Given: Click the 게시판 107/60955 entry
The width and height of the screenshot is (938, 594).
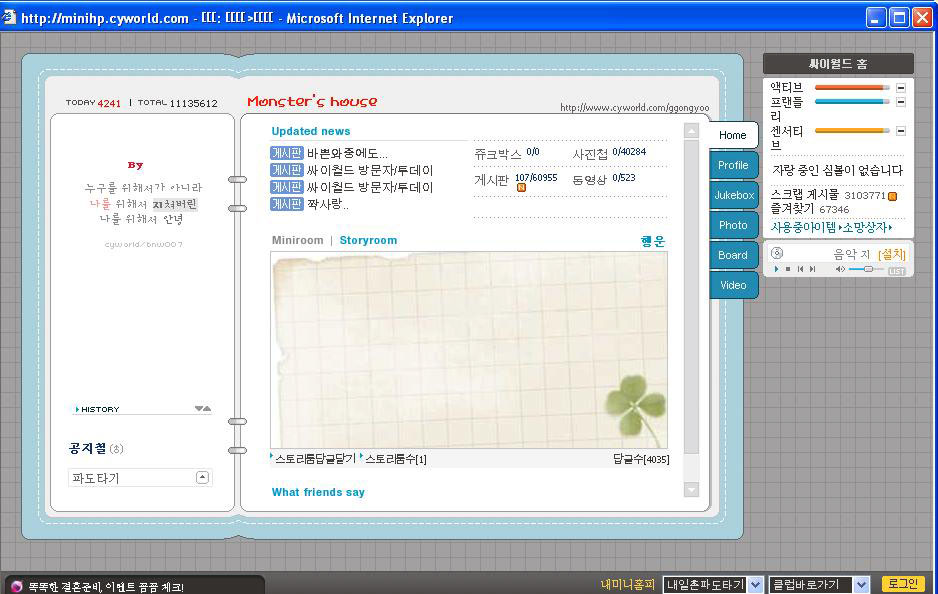Looking at the screenshot, I should 516,179.
